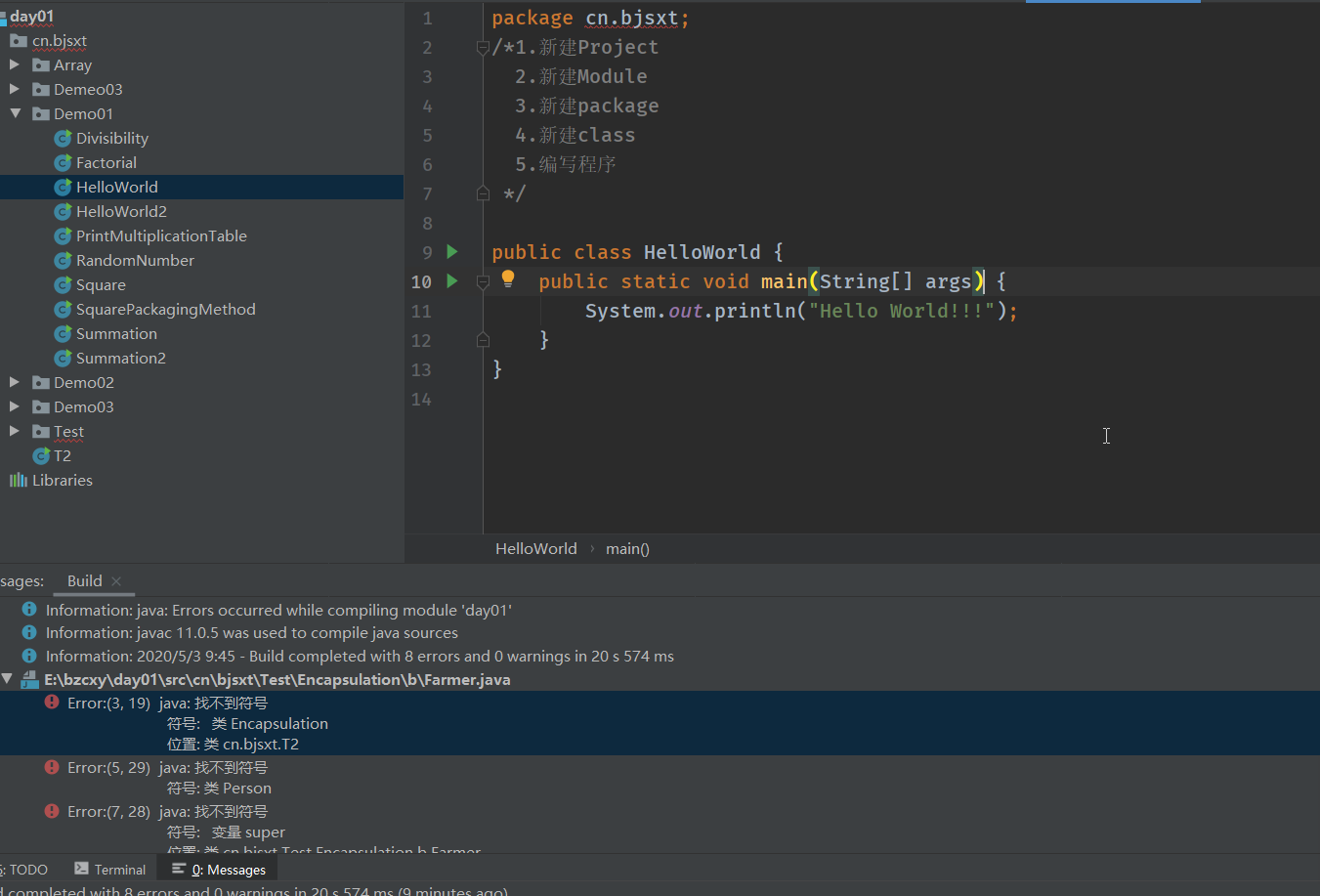Click 'javac 11.0.5 was used' information line
Image resolution: width=1320 pixels, height=896 pixels.
251,632
